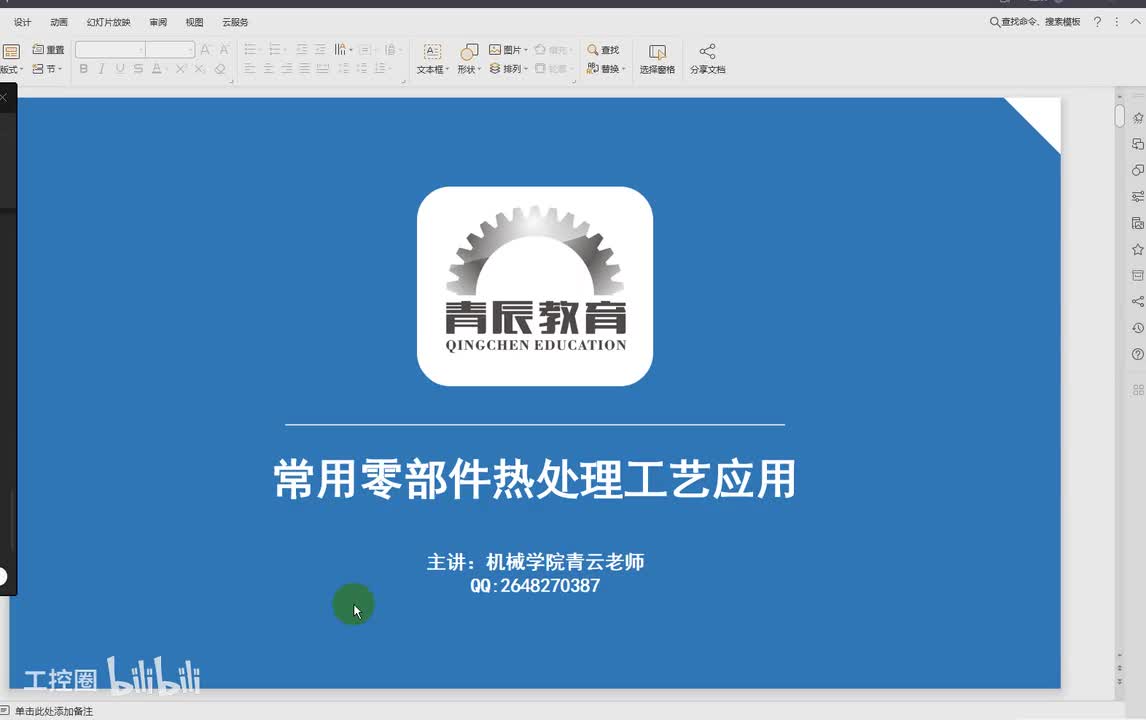Click the grid apps icon in sidebar
The height and width of the screenshot is (720, 1146).
coord(1137,390)
